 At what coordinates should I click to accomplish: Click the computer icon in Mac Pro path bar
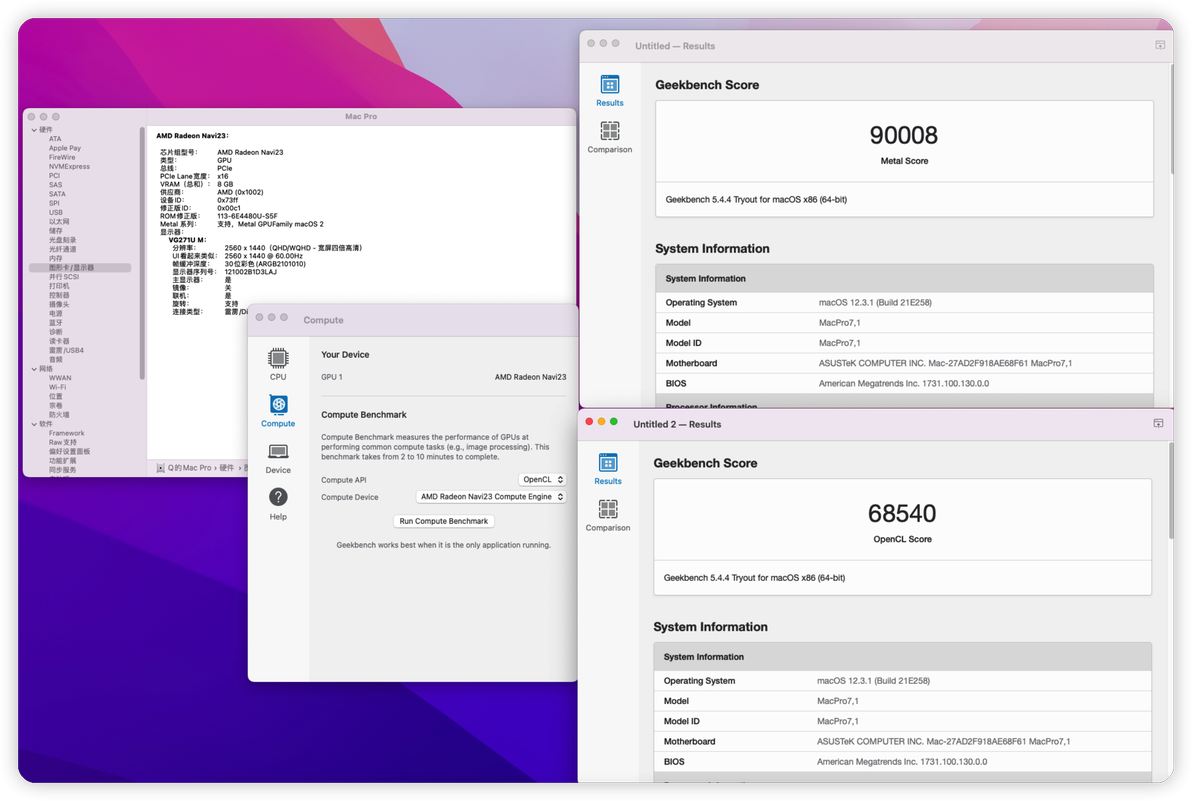pos(160,468)
